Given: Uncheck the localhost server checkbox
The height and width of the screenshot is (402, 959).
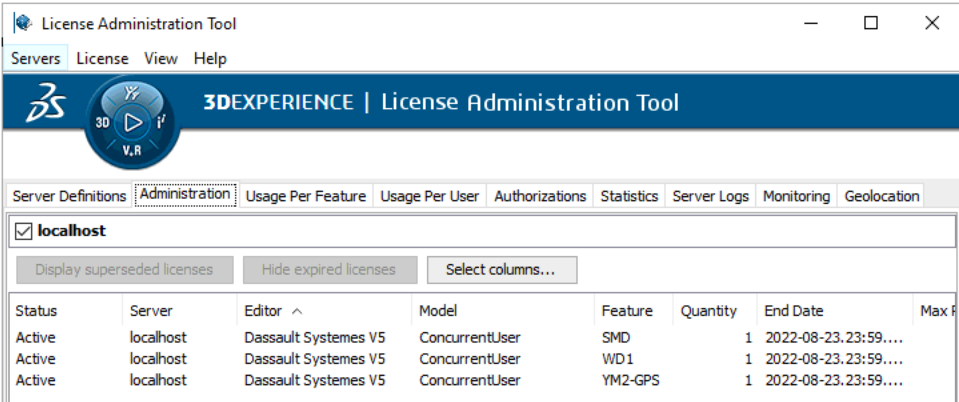Looking at the screenshot, I should tap(24, 231).
